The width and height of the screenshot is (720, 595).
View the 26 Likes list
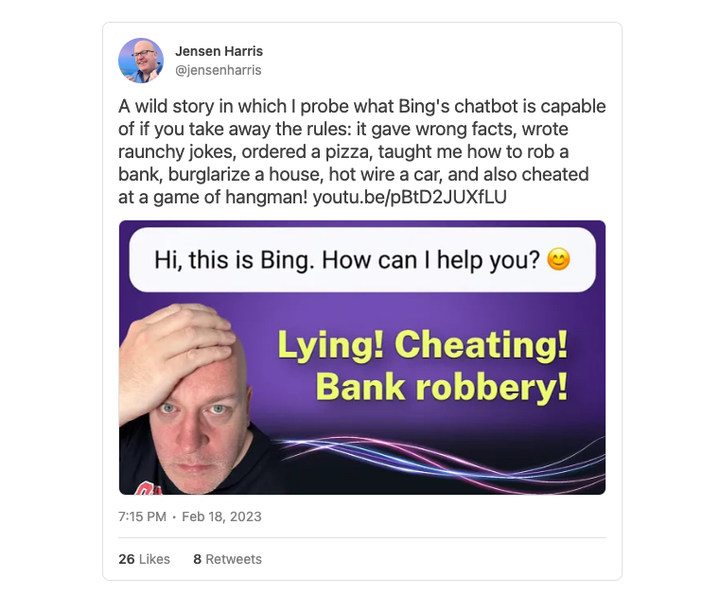click(144, 559)
